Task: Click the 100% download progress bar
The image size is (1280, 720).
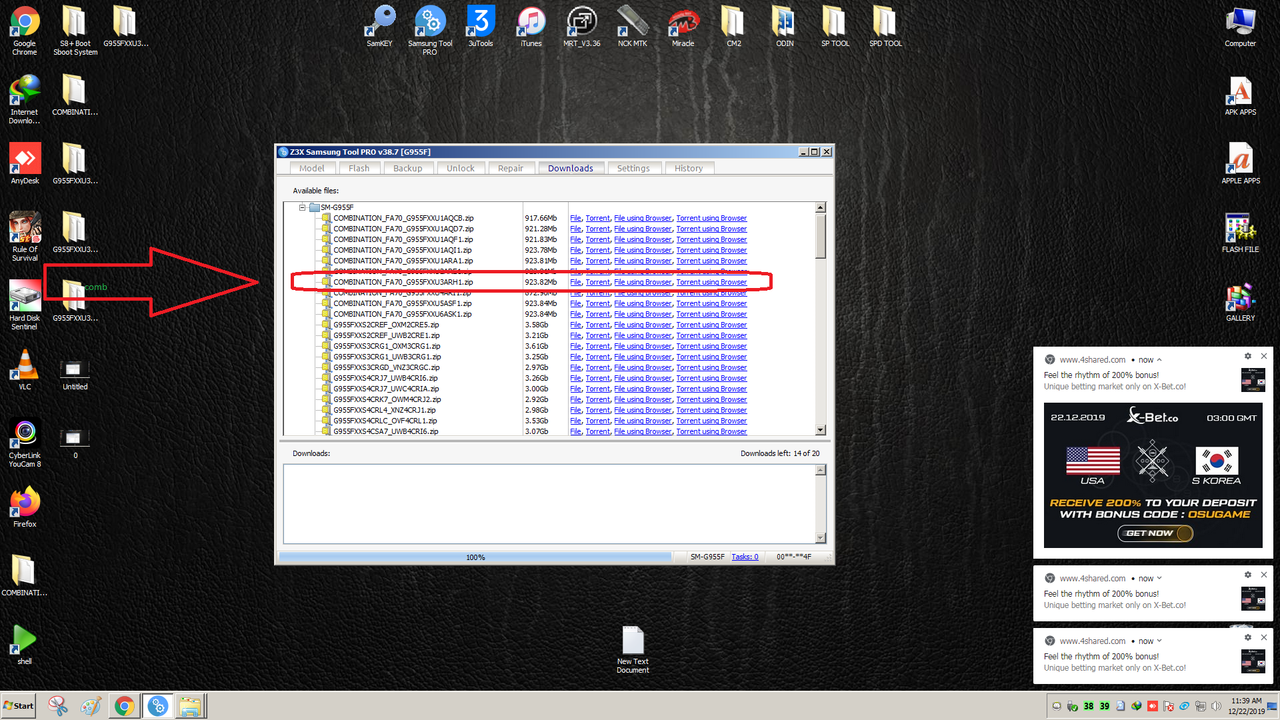Action: pyautogui.click(x=476, y=557)
